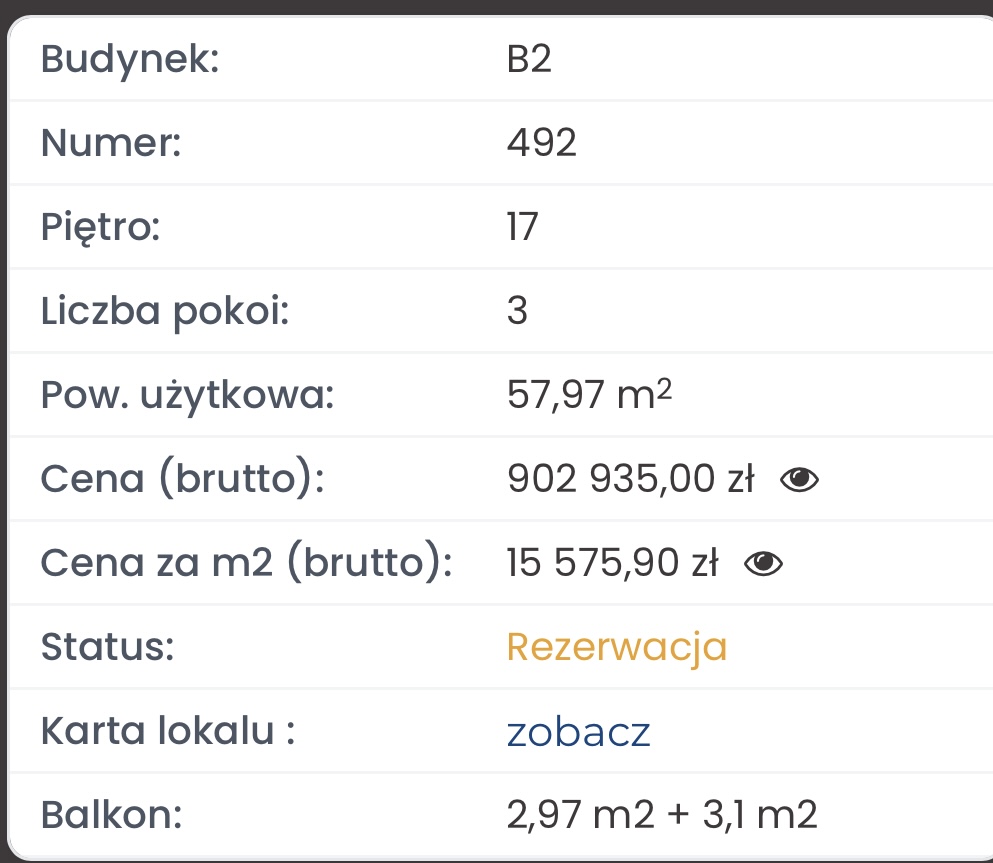Click the "Karta lokalu :" label

[168, 732]
